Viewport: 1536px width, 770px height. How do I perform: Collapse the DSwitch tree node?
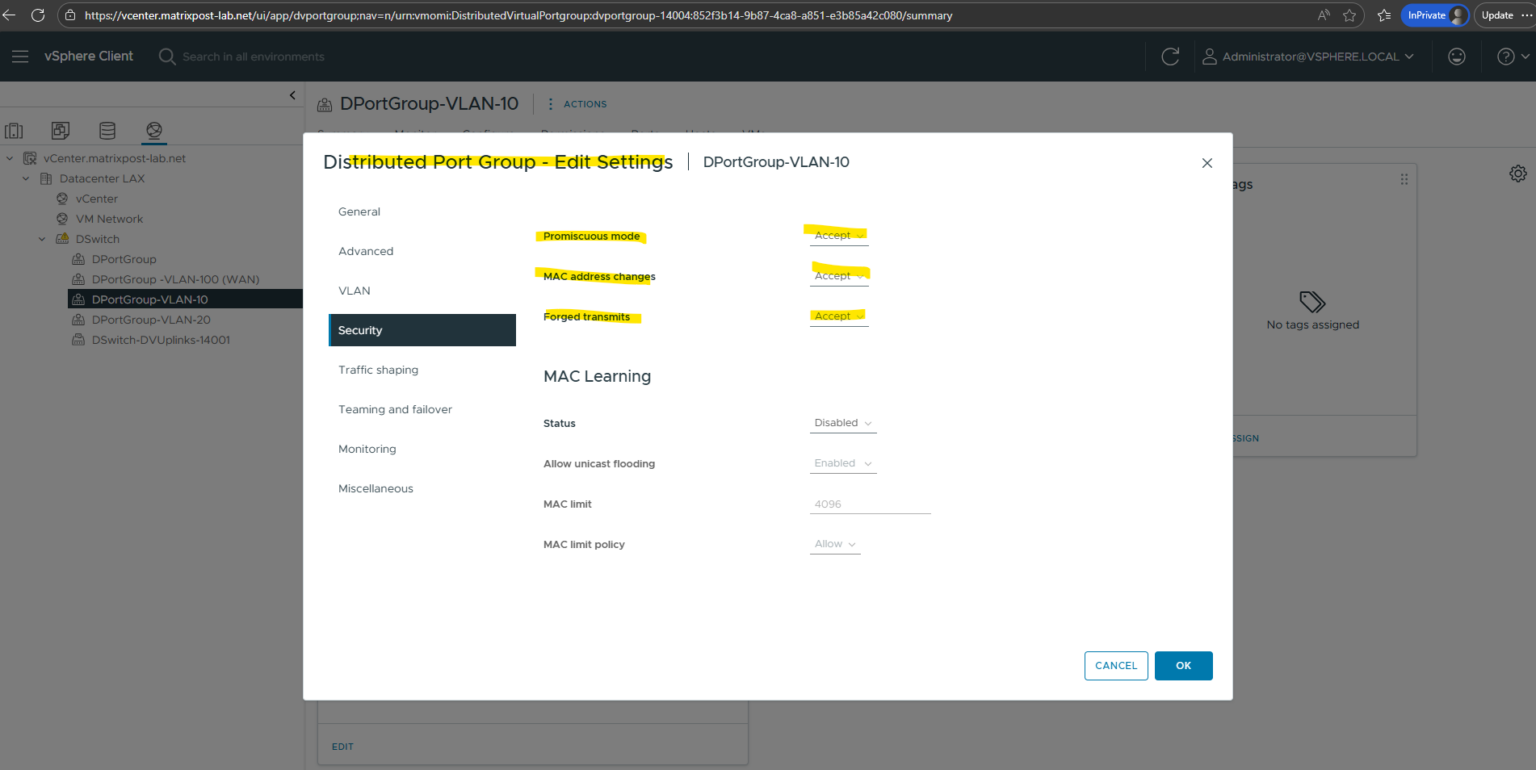tap(42, 239)
